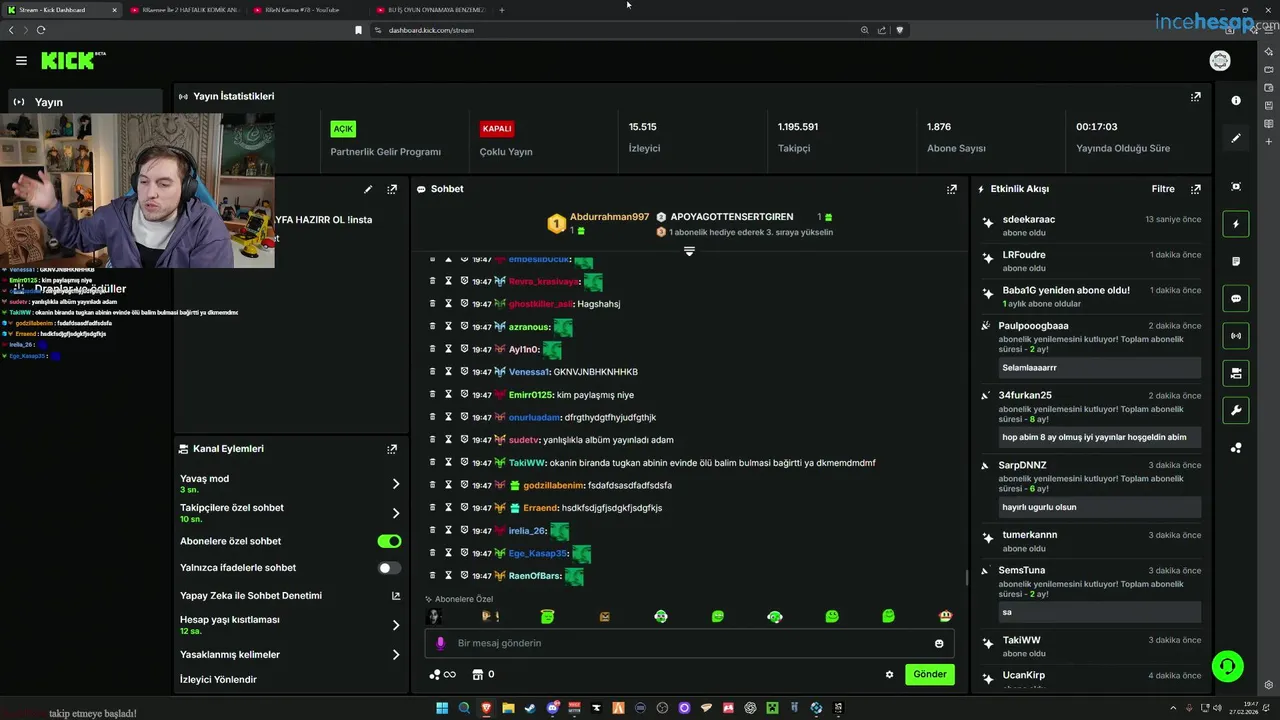
Task: Click the shop icon with 0
Action: (484, 675)
